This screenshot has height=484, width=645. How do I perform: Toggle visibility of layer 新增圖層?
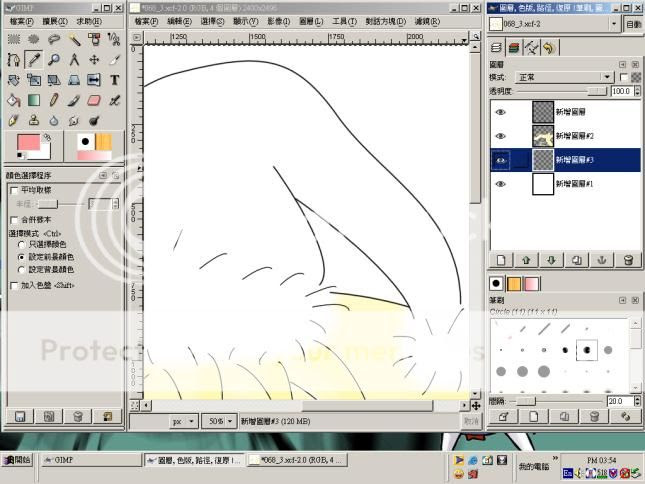click(x=500, y=112)
